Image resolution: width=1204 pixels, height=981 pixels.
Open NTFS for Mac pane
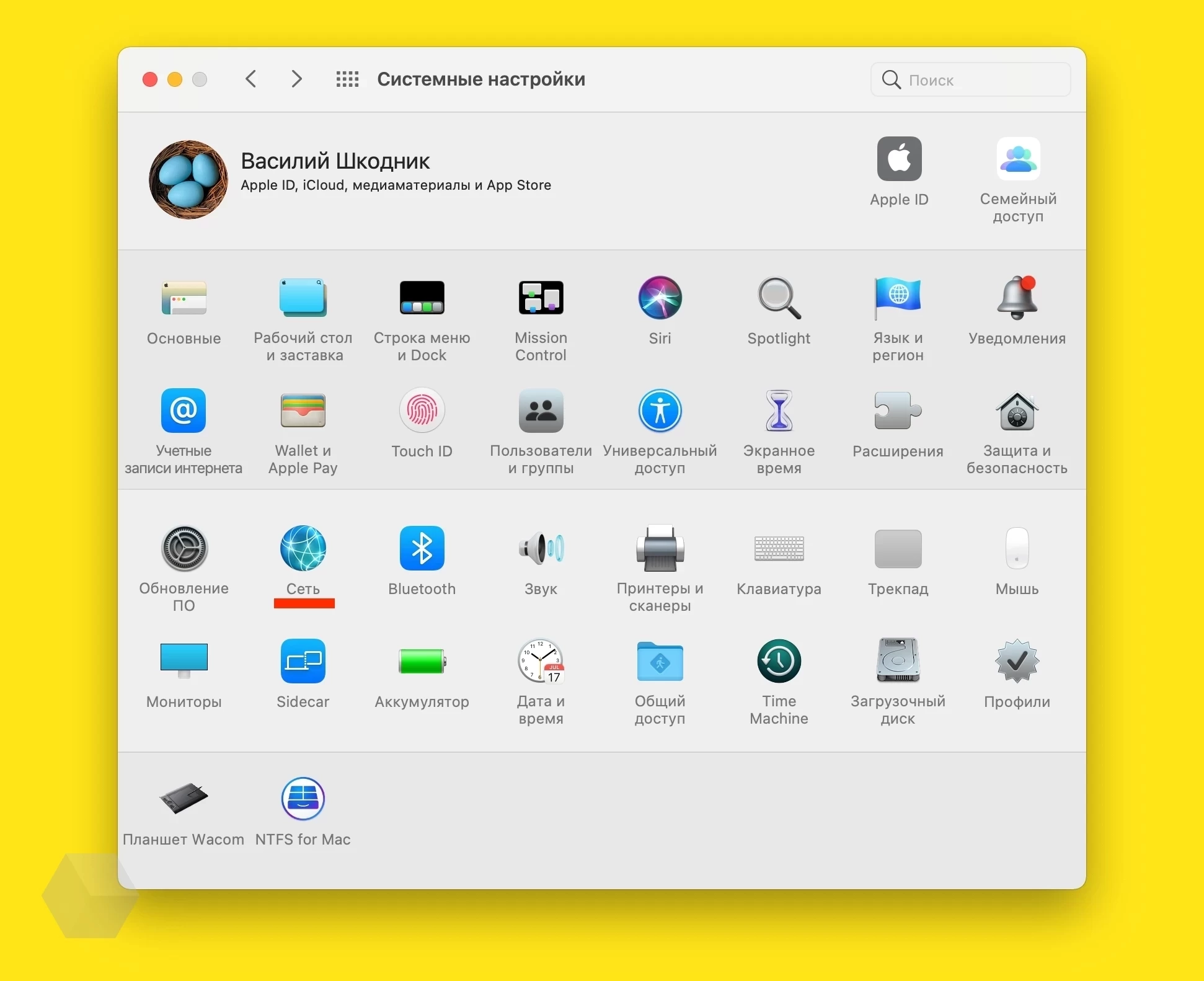click(x=303, y=799)
